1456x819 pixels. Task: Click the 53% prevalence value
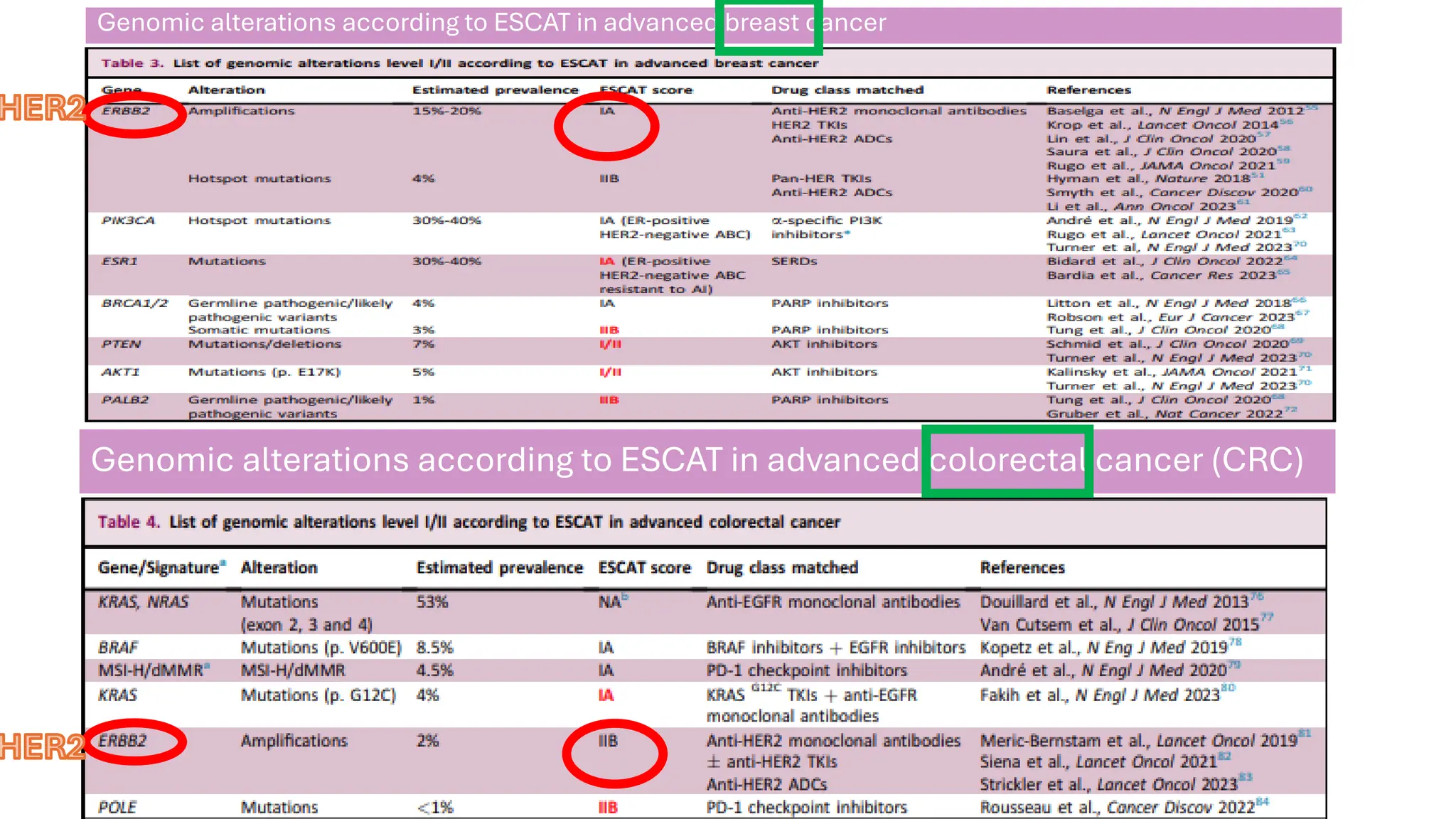[432, 602]
